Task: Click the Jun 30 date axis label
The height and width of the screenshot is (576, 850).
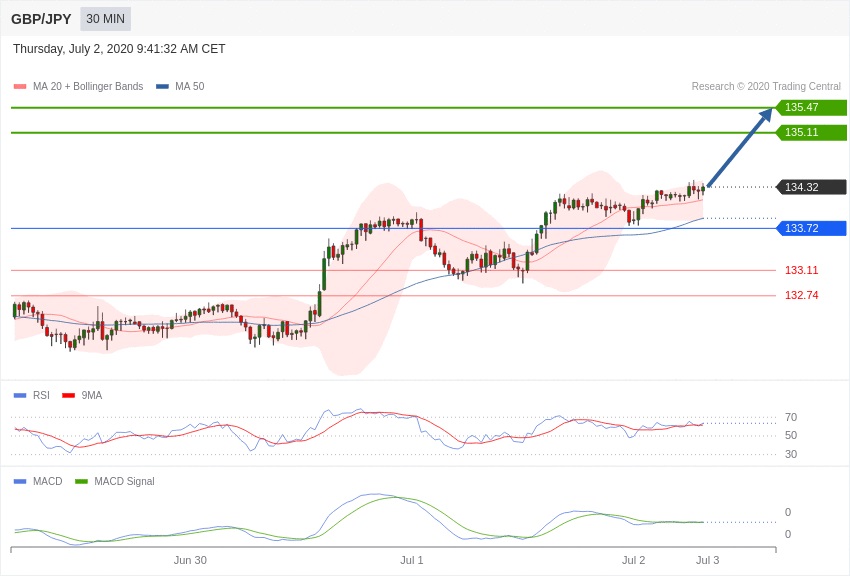Action: (190, 560)
